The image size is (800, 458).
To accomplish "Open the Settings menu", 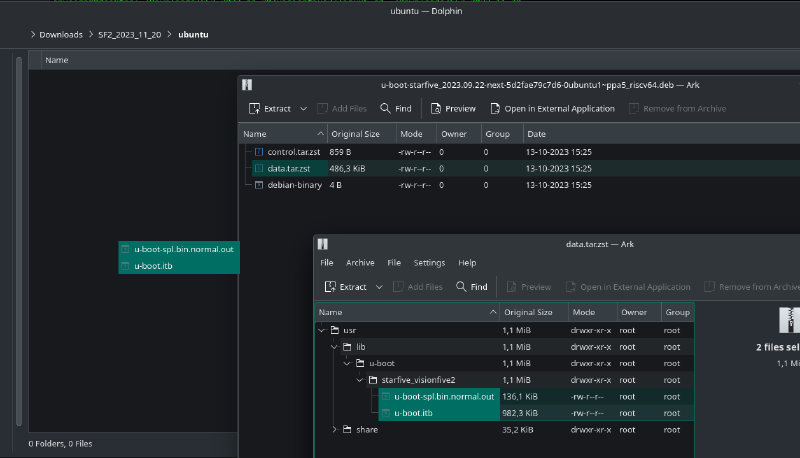I will (429, 263).
